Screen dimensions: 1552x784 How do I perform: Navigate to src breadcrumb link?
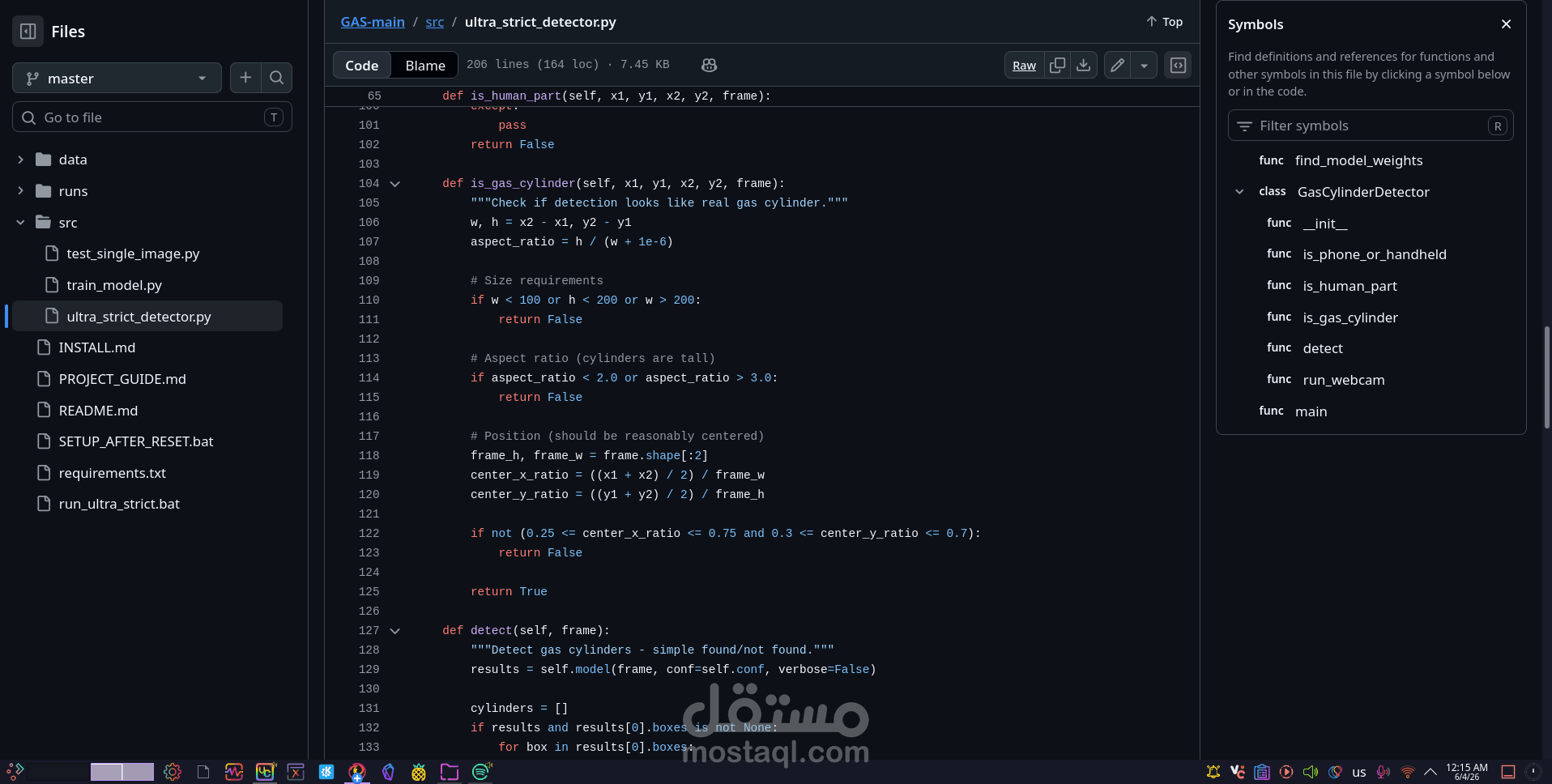[435, 22]
